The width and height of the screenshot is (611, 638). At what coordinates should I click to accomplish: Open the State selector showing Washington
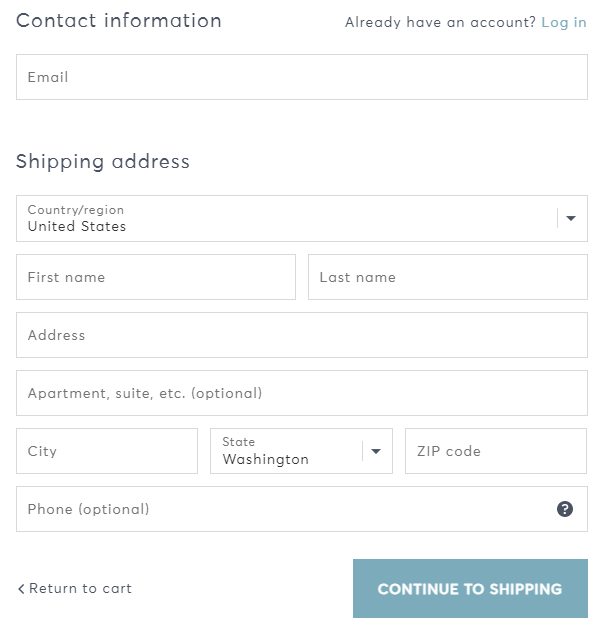click(x=301, y=451)
